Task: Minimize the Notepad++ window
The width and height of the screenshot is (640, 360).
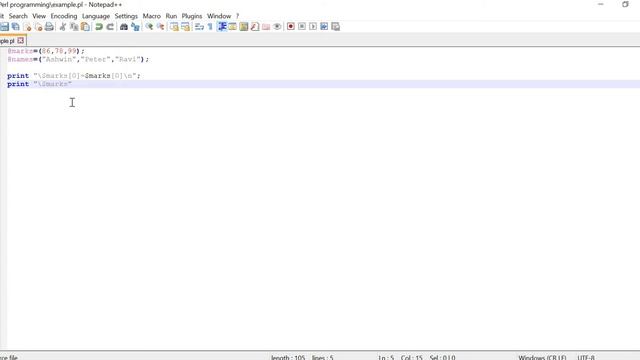Action: coord(600,4)
